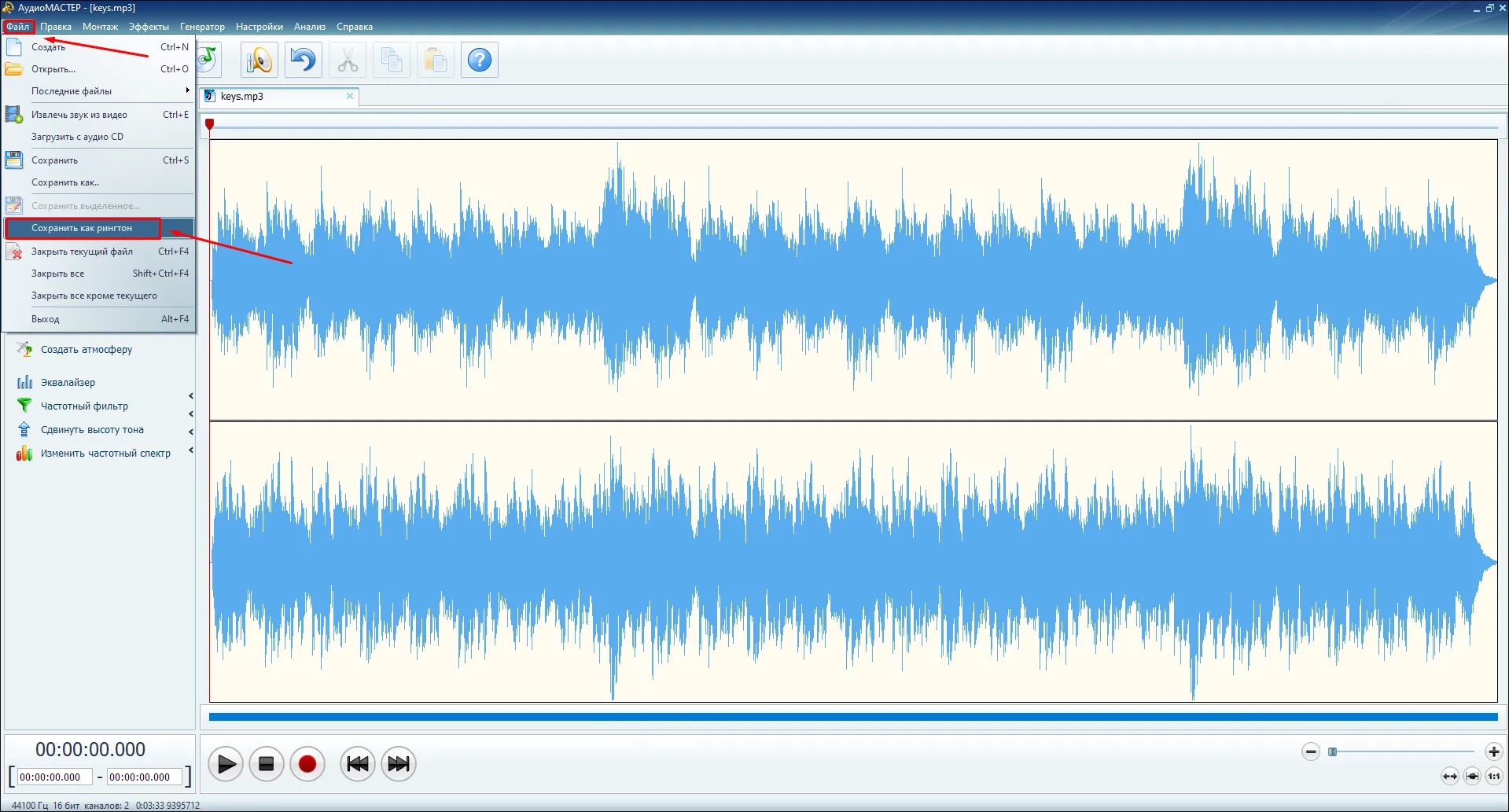Open Help via the blue question mark icon
The image size is (1509, 812).
(x=480, y=60)
